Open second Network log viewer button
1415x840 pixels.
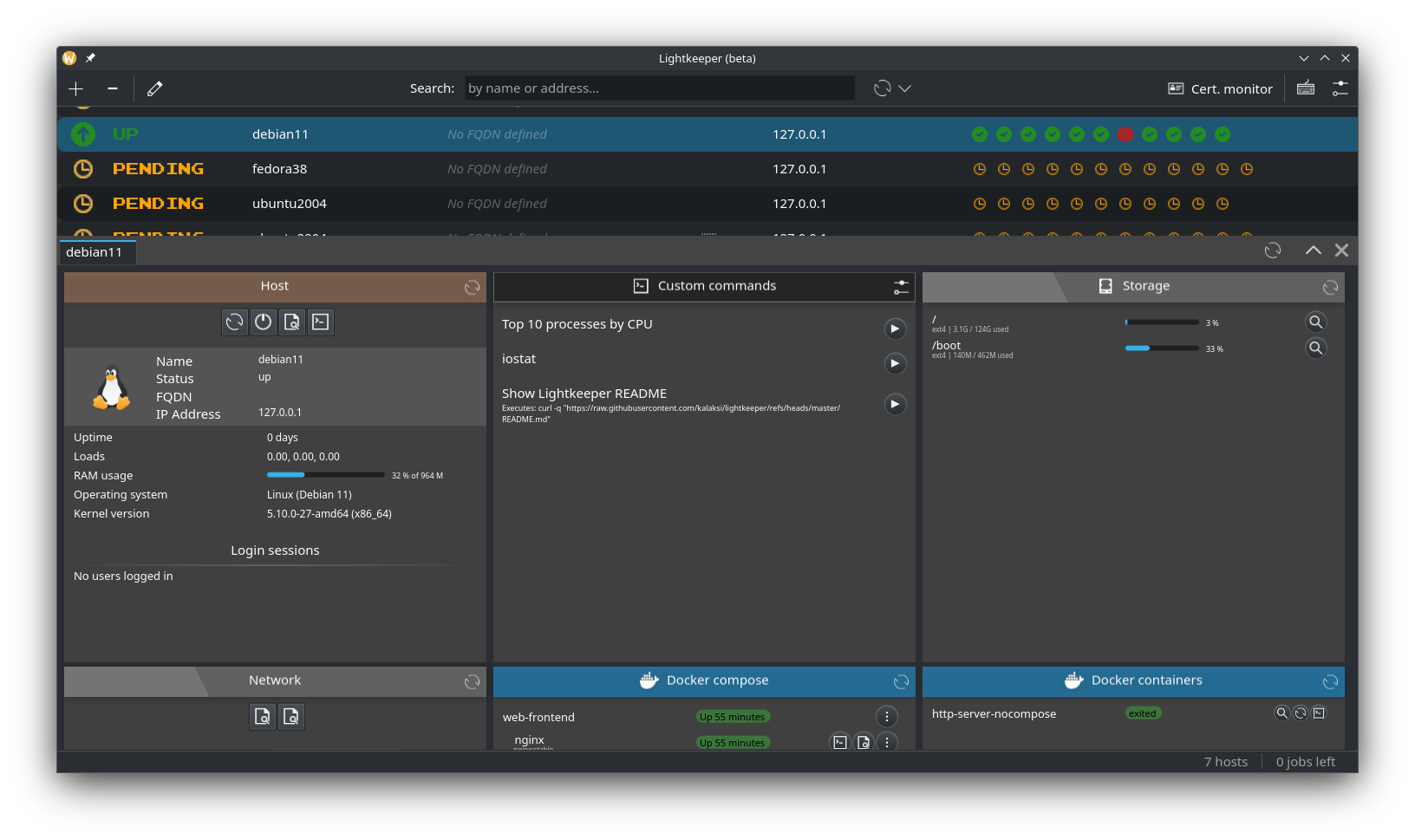tap(291, 717)
